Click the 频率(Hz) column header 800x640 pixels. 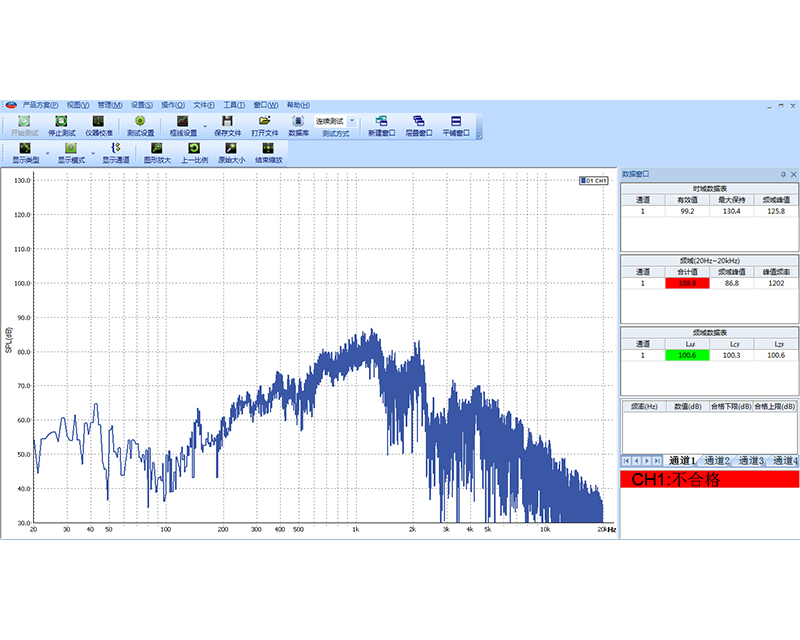point(644,407)
